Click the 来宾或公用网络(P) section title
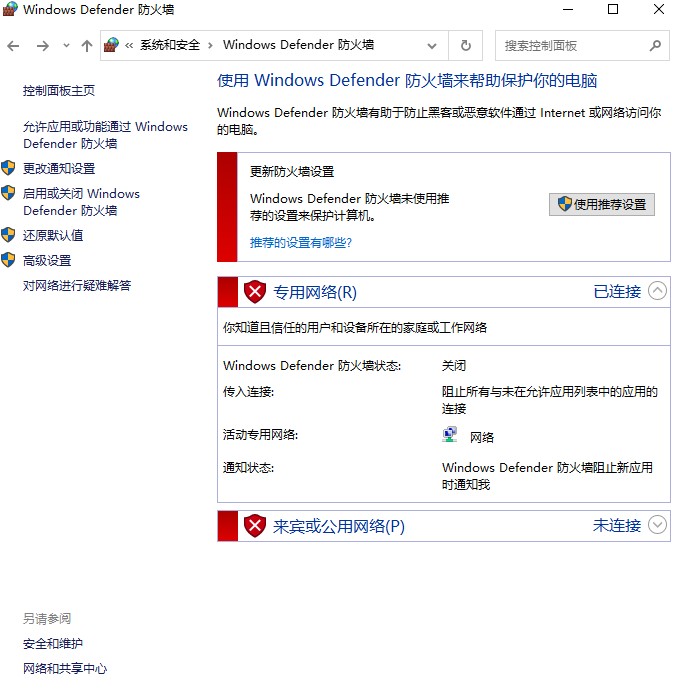The height and width of the screenshot is (695, 679). [339, 526]
